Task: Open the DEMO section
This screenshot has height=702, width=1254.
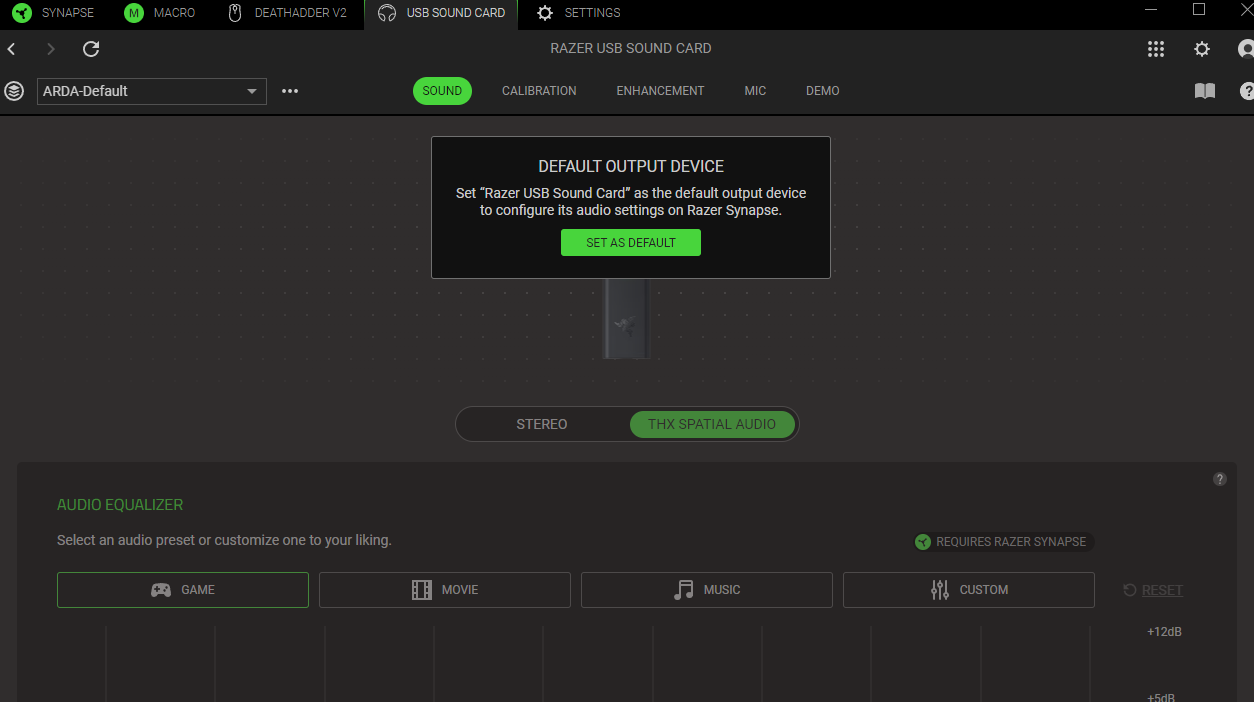Action: [x=823, y=91]
